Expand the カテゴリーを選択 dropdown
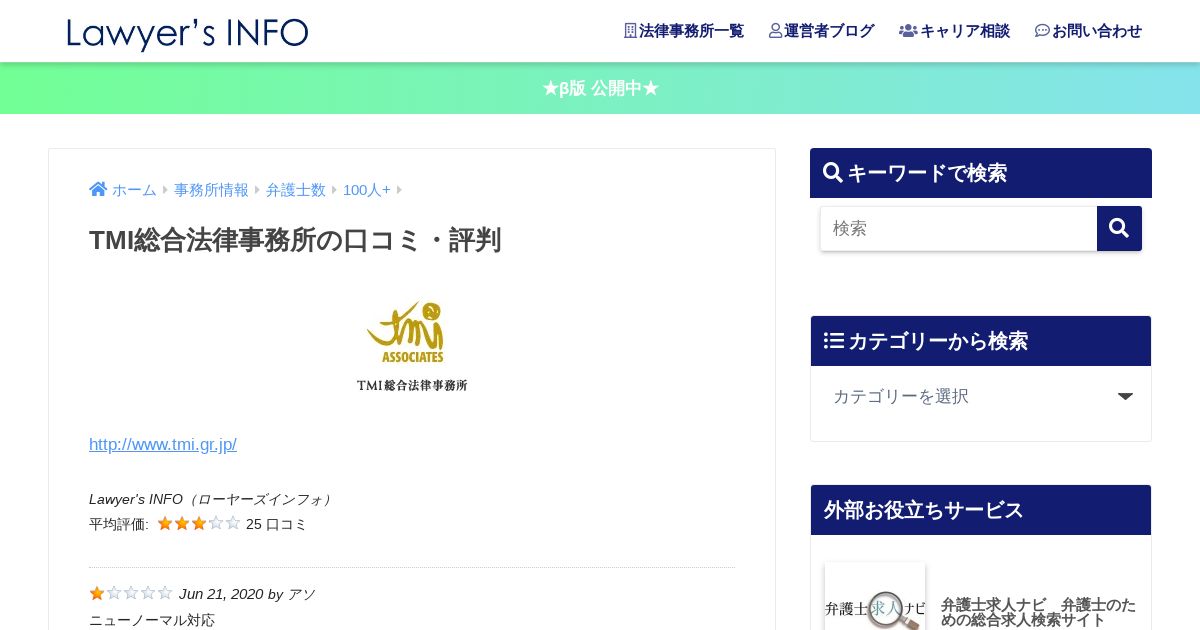The image size is (1200, 630). (981, 396)
